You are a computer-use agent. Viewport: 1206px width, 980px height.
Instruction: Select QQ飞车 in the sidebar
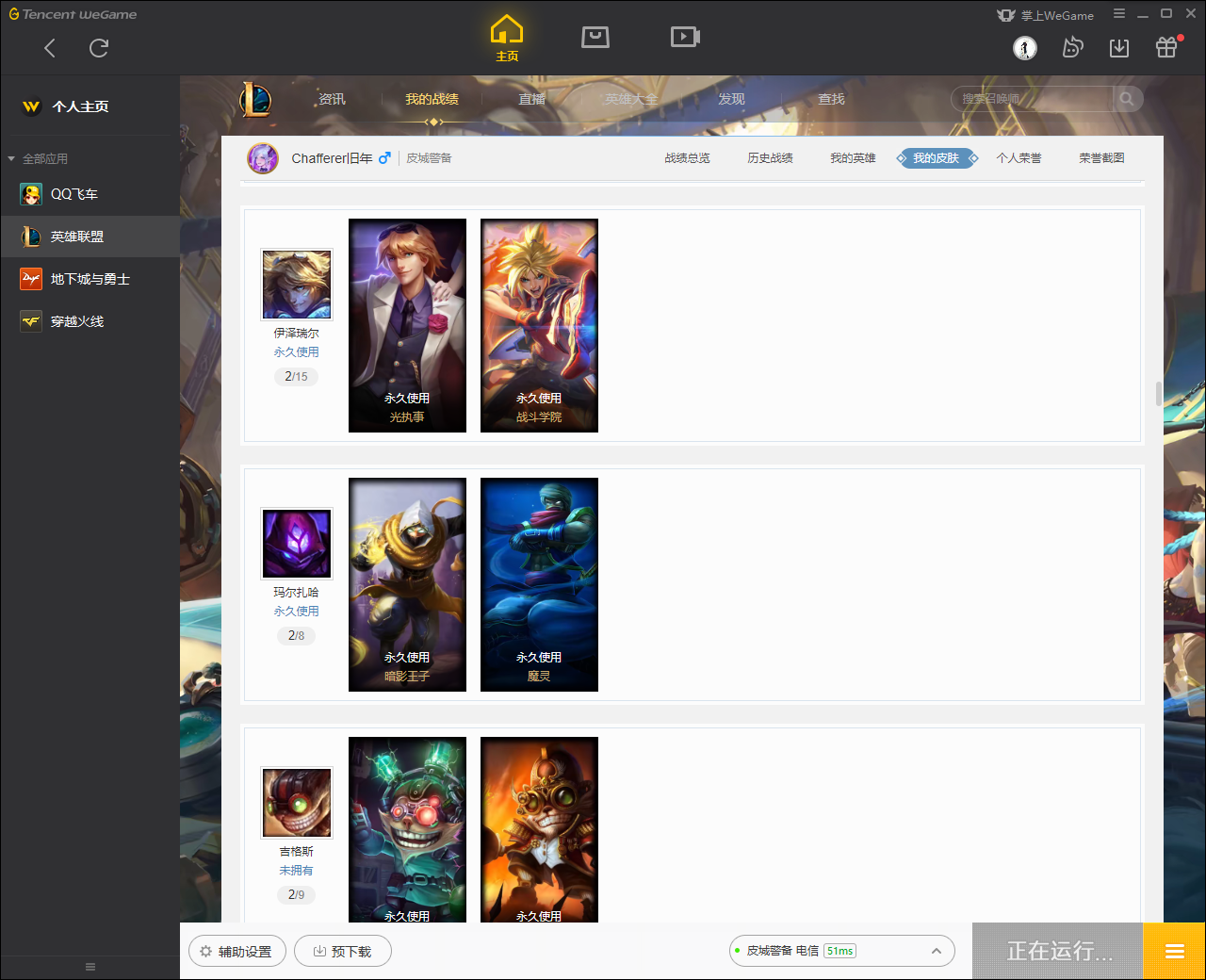coord(90,194)
